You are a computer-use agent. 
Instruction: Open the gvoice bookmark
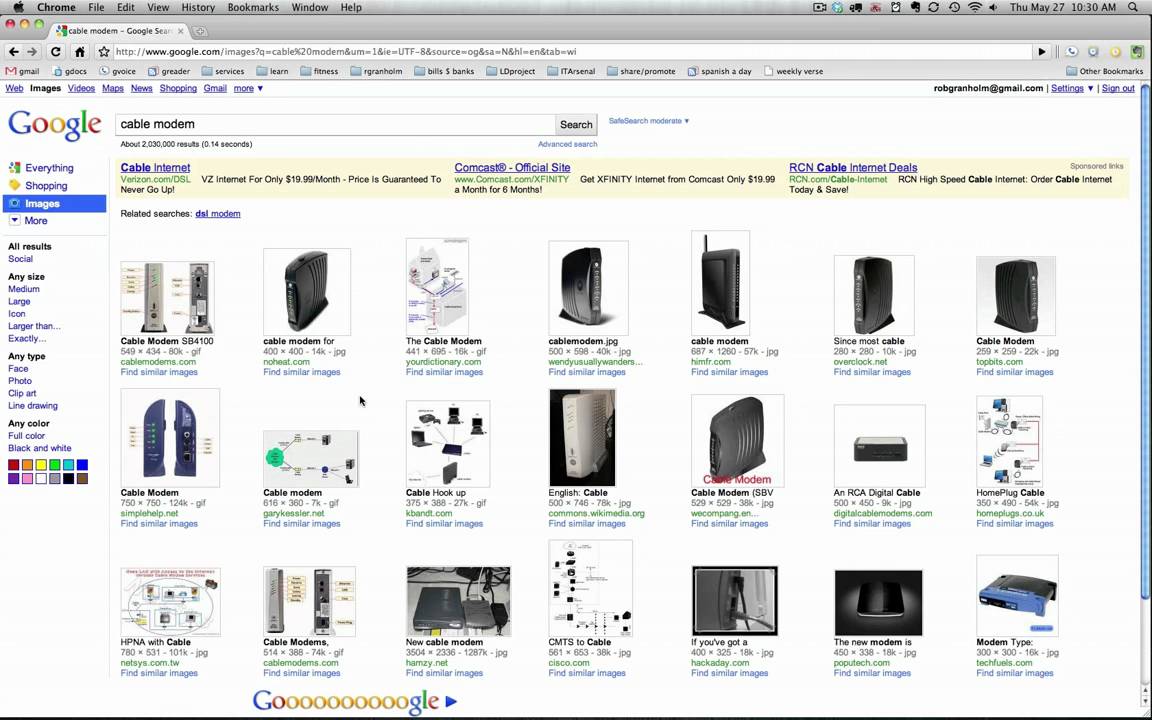tap(118, 71)
